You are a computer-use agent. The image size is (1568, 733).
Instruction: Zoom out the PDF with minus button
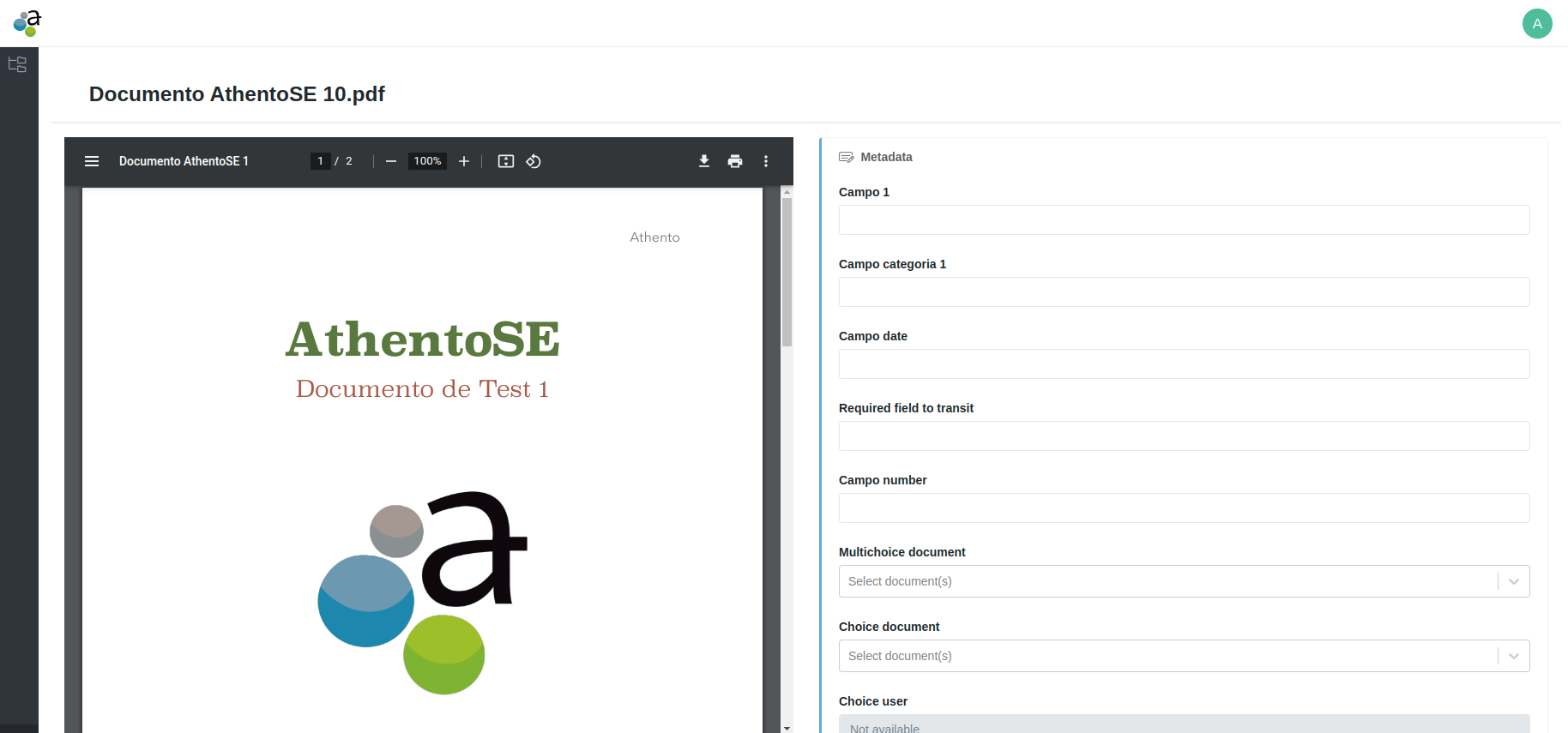point(391,161)
